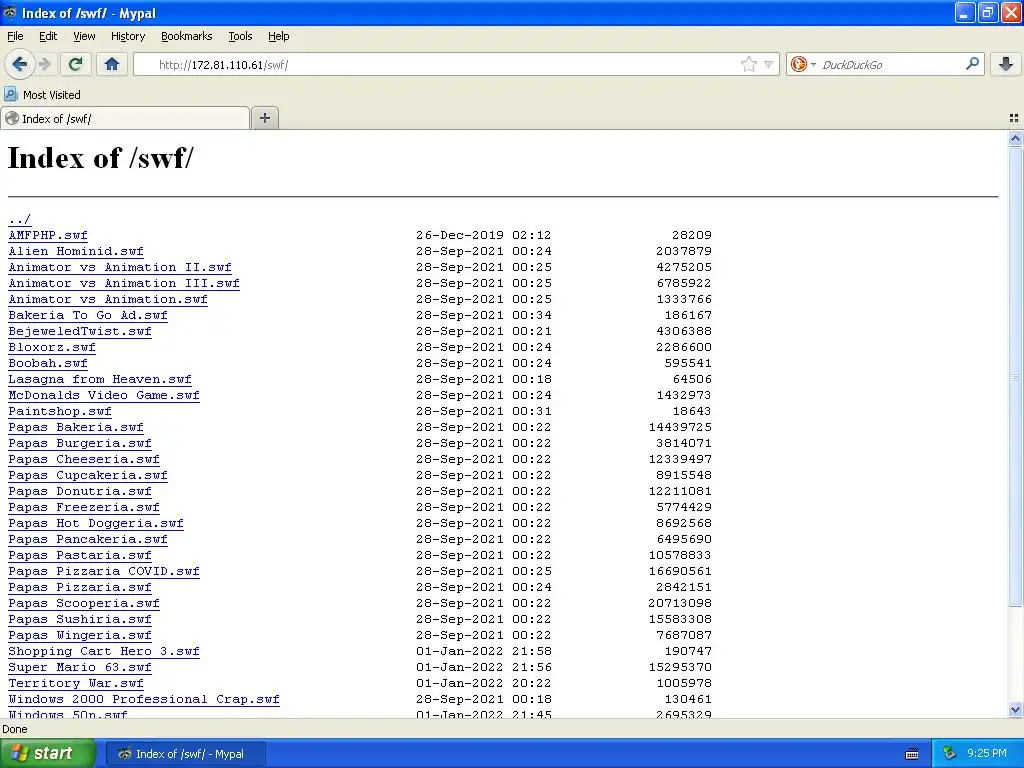Open the File menu
1024x768 pixels.
point(15,36)
